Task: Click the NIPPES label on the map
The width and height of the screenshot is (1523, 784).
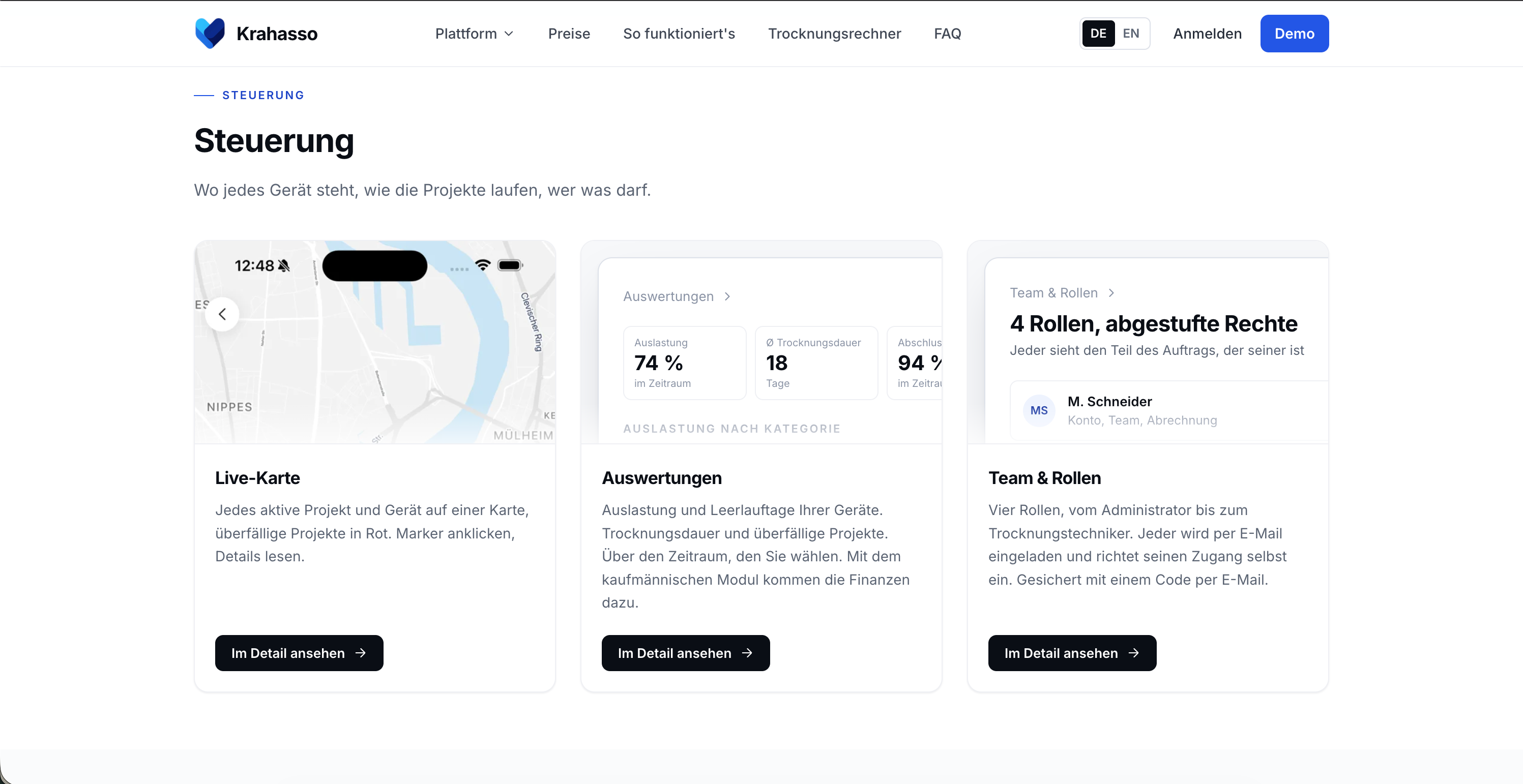Action: click(229, 406)
